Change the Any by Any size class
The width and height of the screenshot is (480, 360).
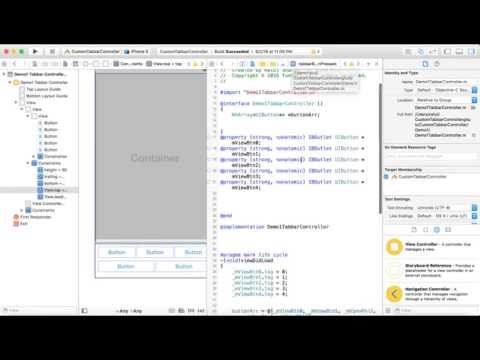coord(129,311)
